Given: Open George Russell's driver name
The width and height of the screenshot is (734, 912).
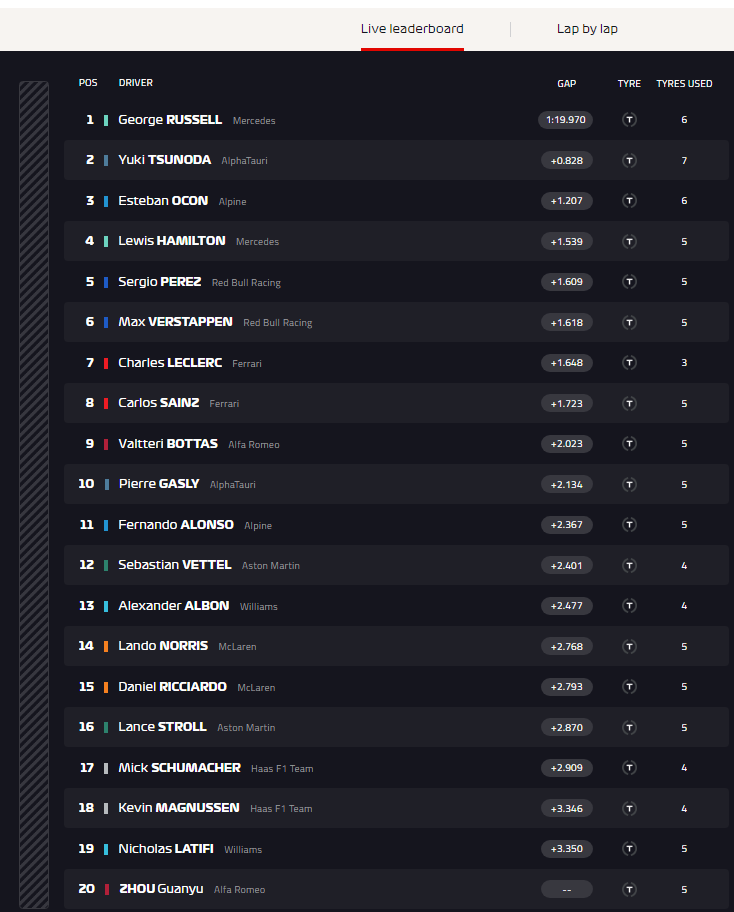Looking at the screenshot, I should click(170, 120).
